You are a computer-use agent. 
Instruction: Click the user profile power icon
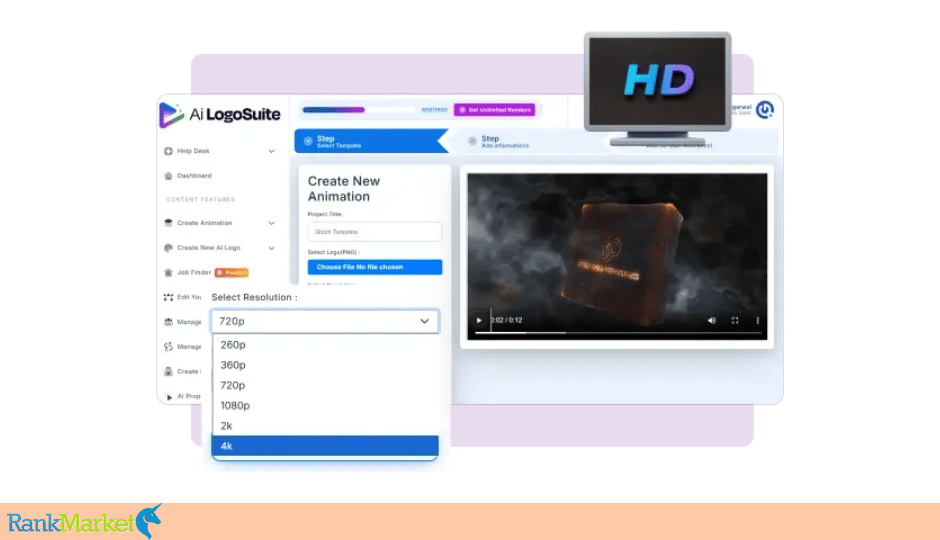764,110
